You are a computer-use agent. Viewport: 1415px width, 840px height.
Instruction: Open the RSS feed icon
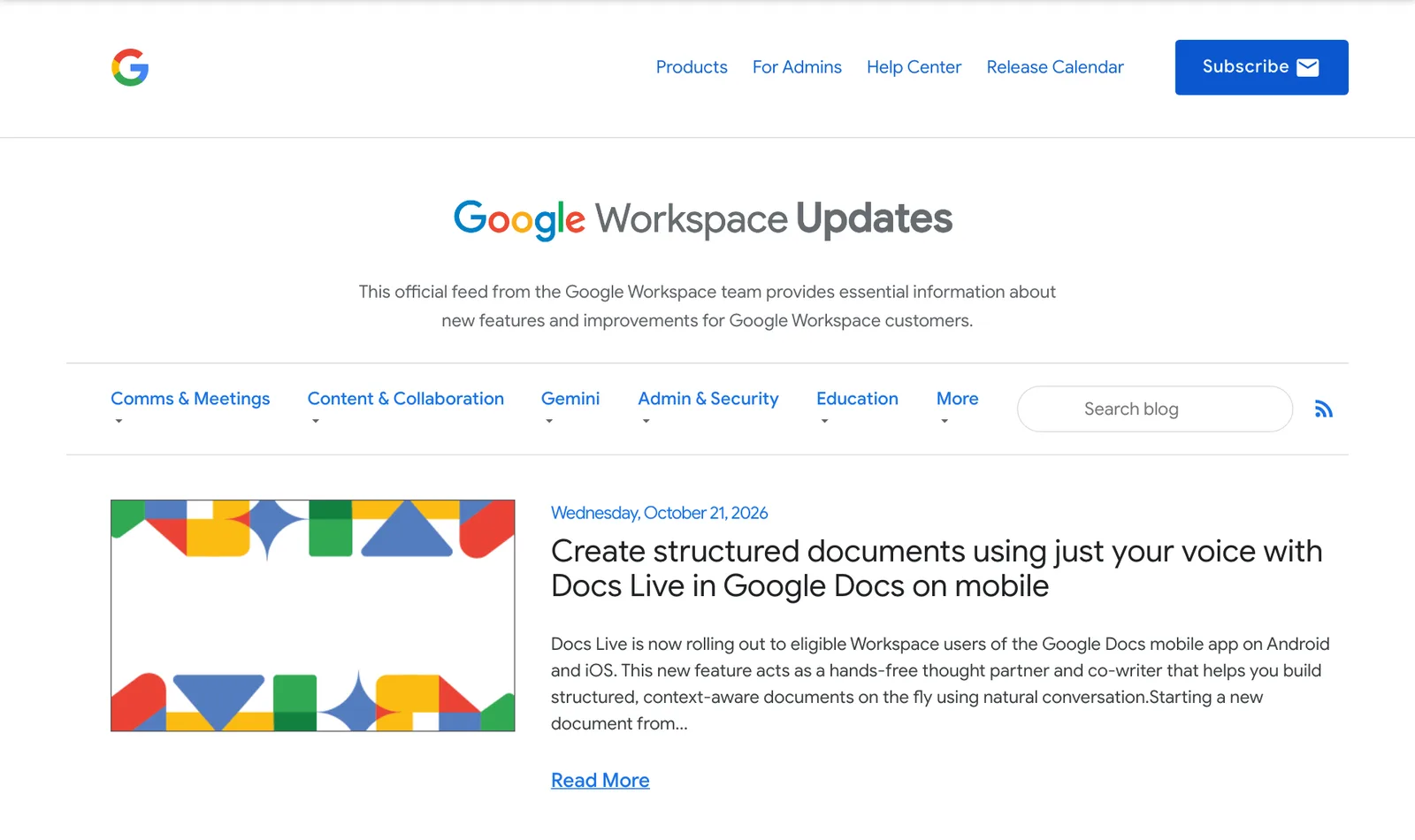pyautogui.click(x=1323, y=409)
